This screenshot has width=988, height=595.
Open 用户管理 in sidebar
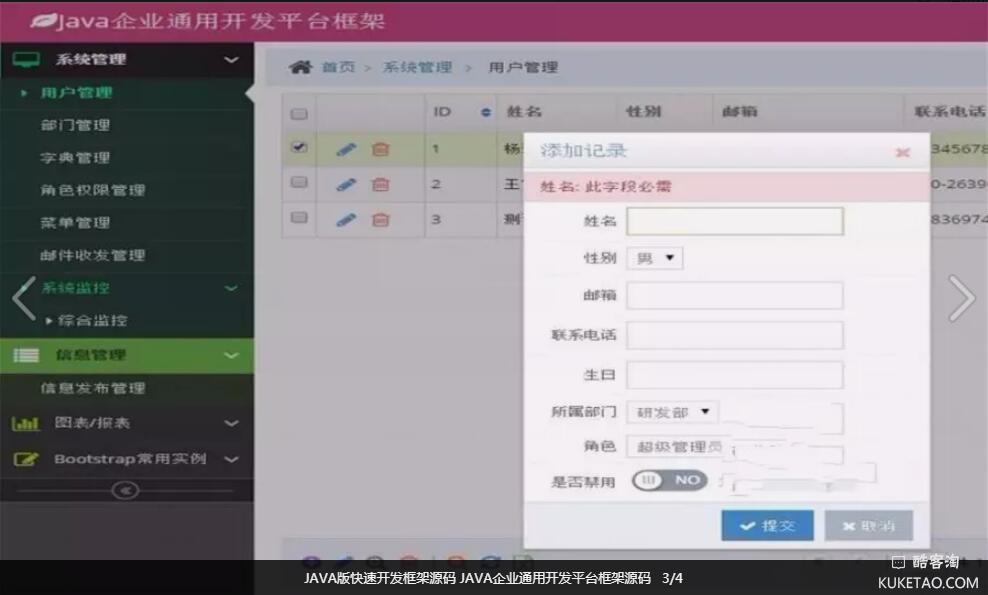coord(76,93)
